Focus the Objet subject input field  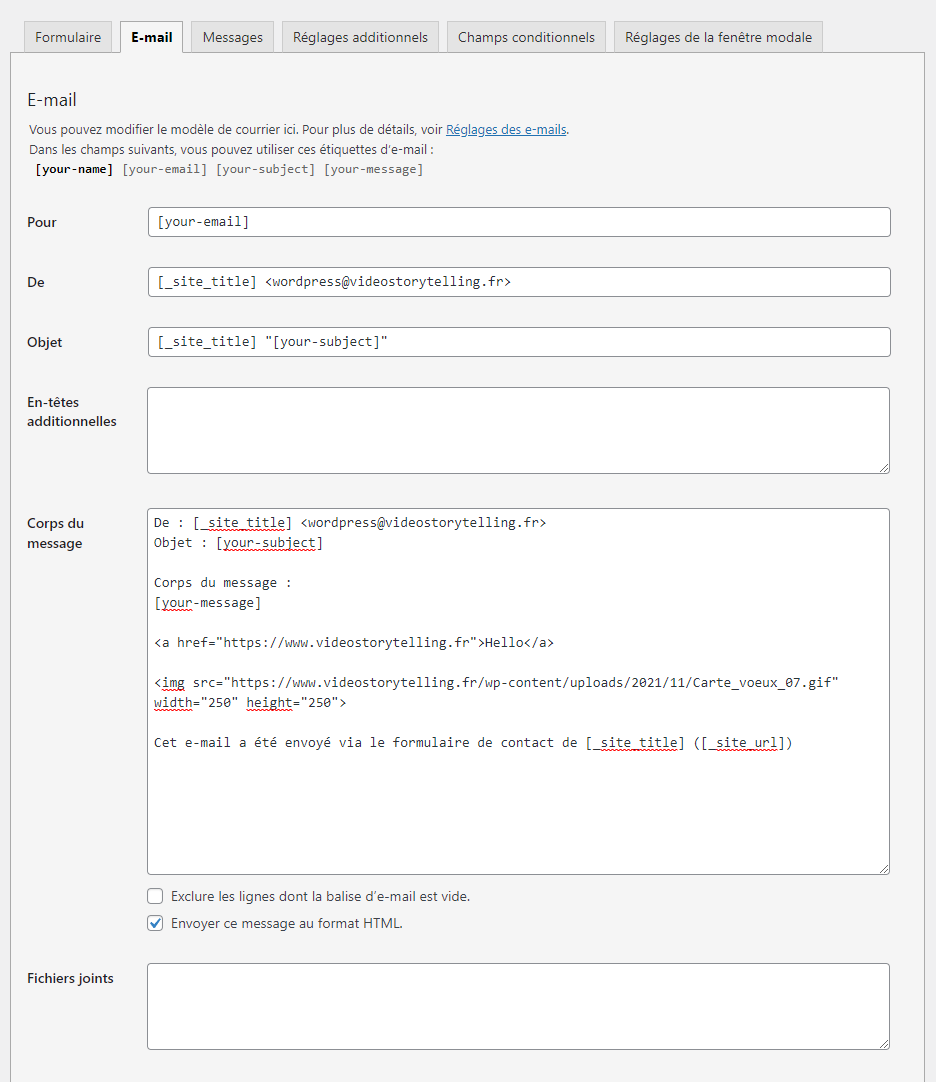pyautogui.click(x=519, y=342)
